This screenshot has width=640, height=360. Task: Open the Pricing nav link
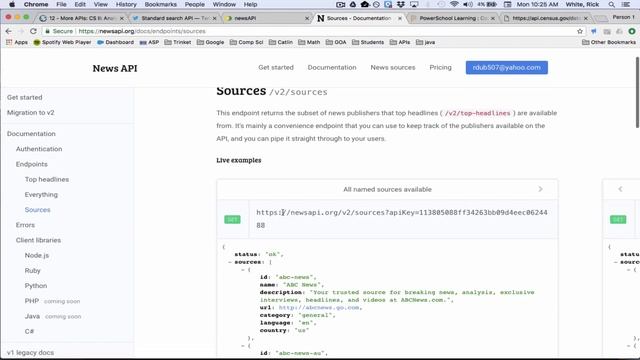click(x=440, y=67)
